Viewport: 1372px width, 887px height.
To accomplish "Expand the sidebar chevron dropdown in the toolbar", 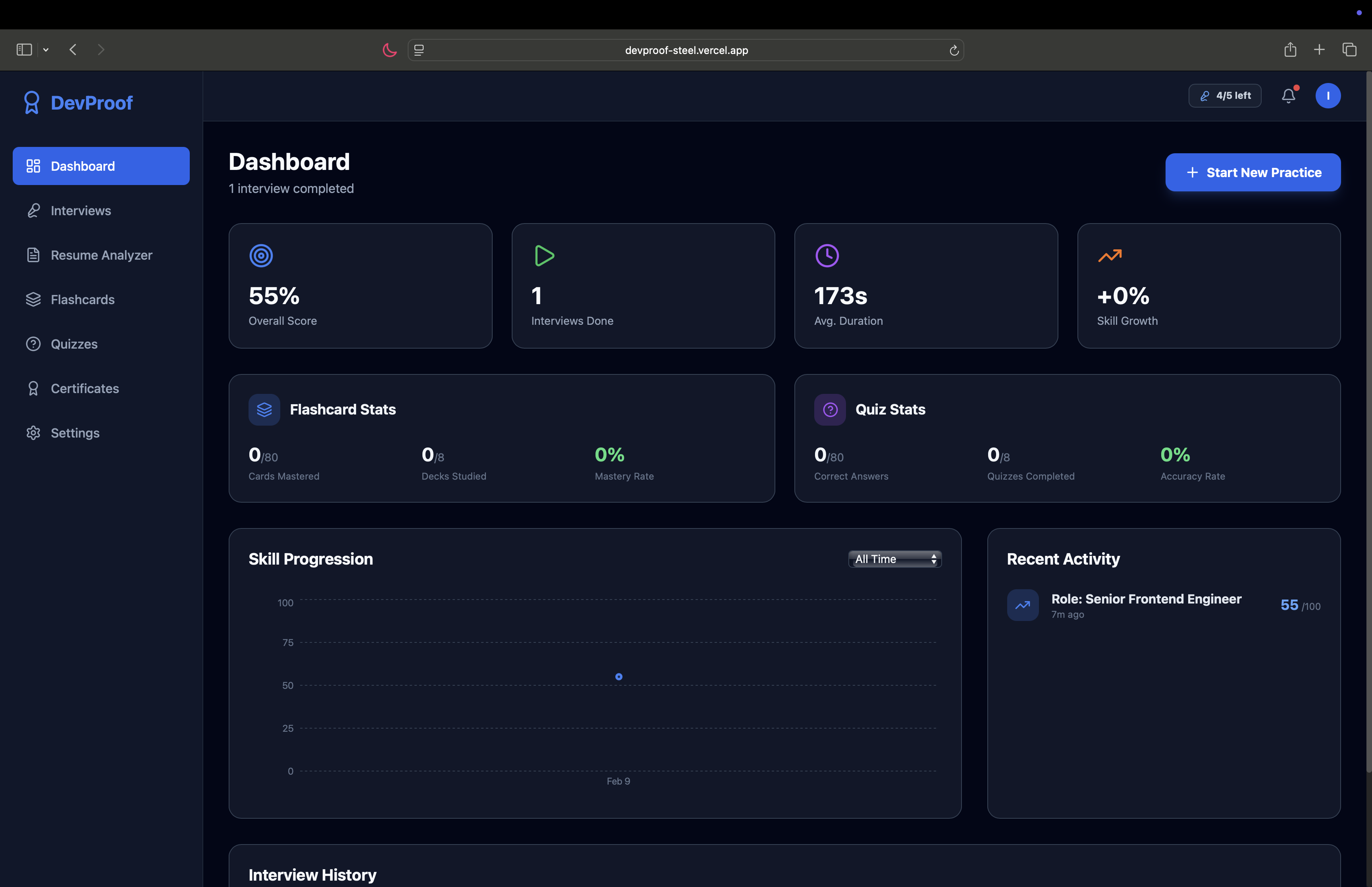I will [46, 50].
